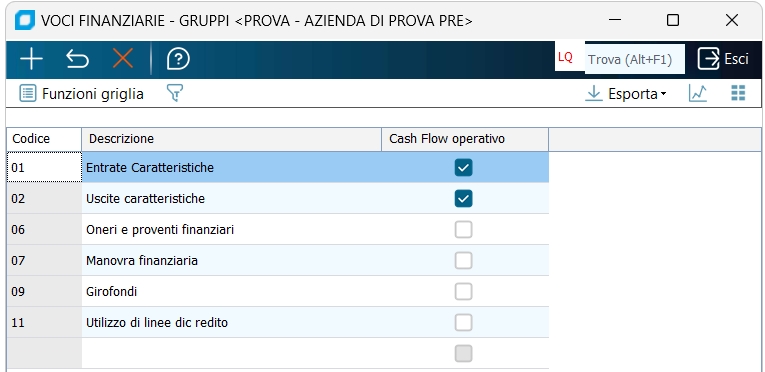The width and height of the screenshot is (765, 372).
Task: Sort by the Descrizione column header
Action: click(x=231, y=139)
